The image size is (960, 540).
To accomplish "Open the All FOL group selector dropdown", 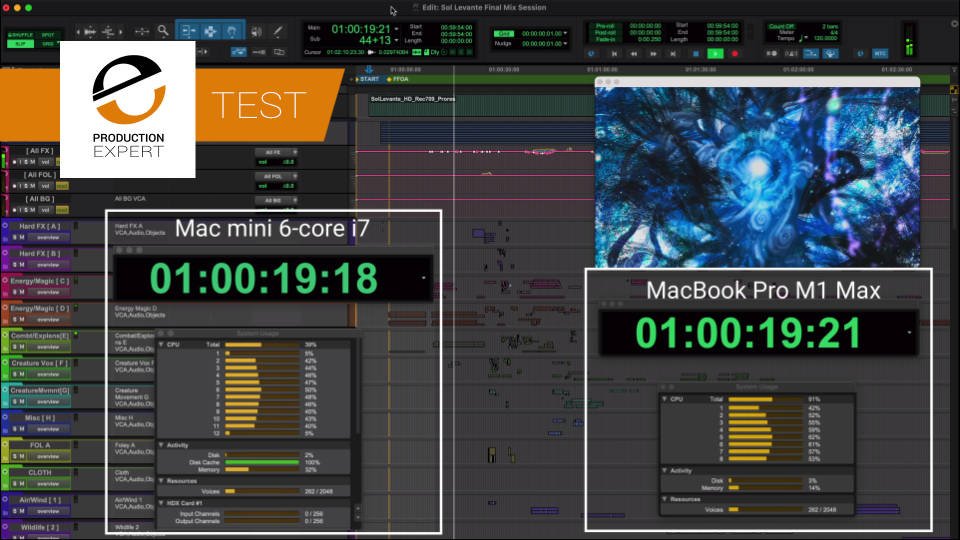I will [x=276, y=176].
